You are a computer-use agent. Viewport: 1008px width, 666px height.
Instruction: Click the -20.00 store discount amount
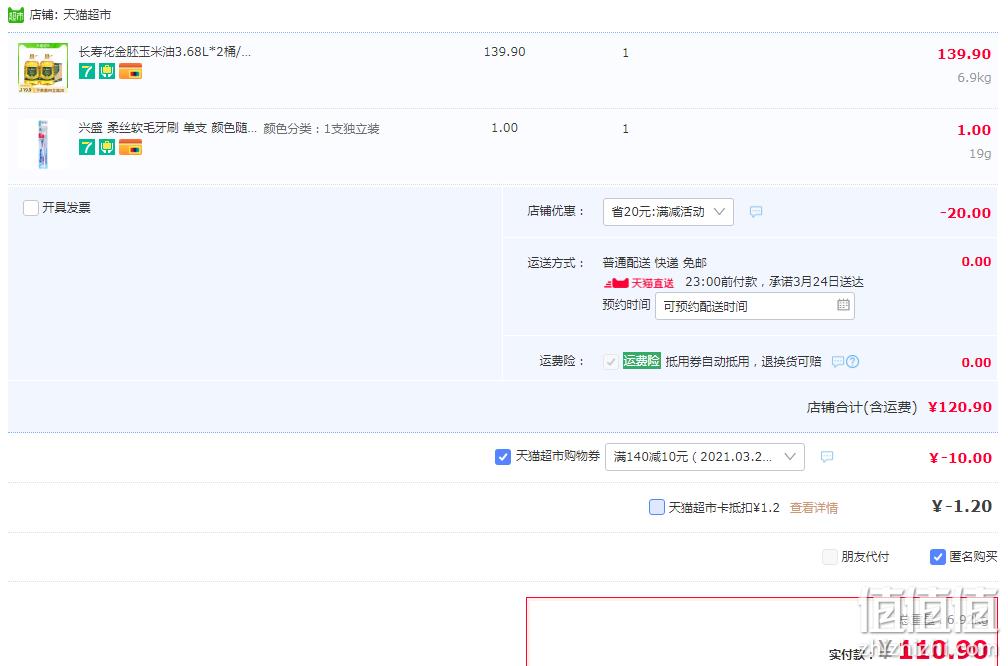[x=965, y=213]
